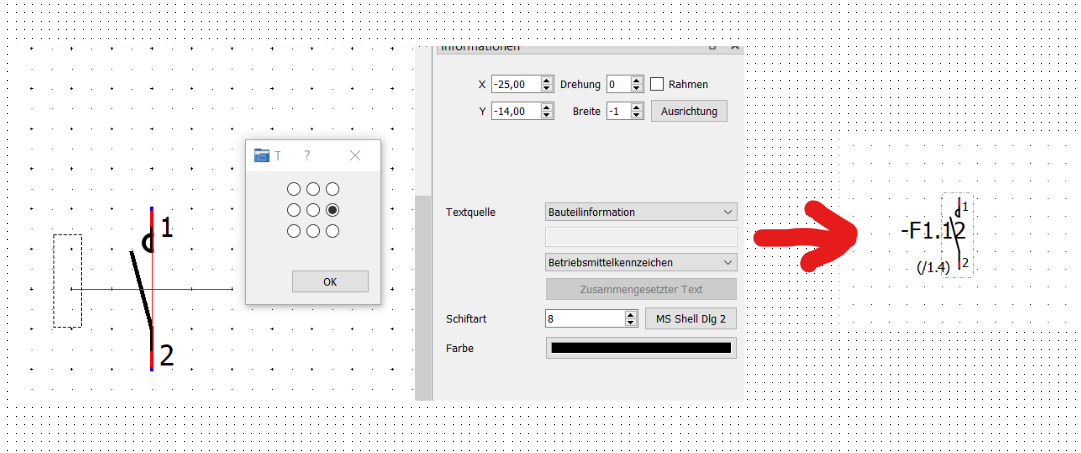The width and height of the screenshot is (1081, 453).
Task: Click the selected middle-right alignment radio button
Action: [332, 210]
